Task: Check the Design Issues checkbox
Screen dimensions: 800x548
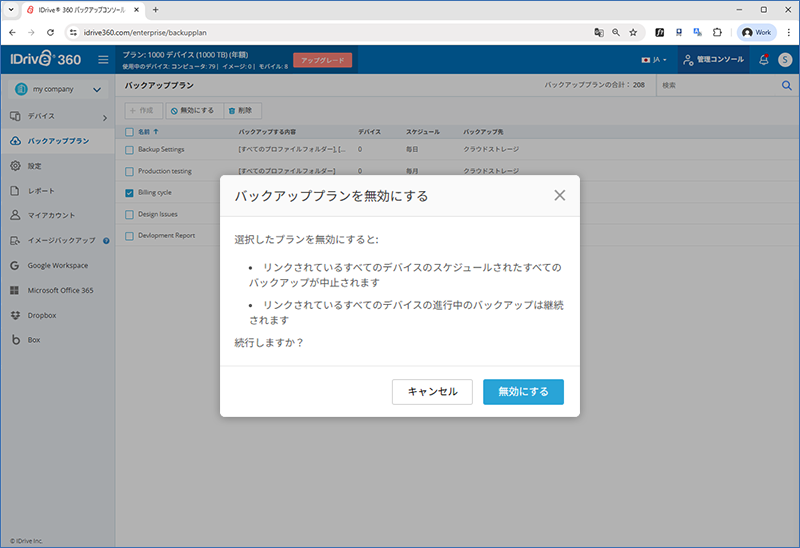Action: pyautogui.click(x=129, y=214)
